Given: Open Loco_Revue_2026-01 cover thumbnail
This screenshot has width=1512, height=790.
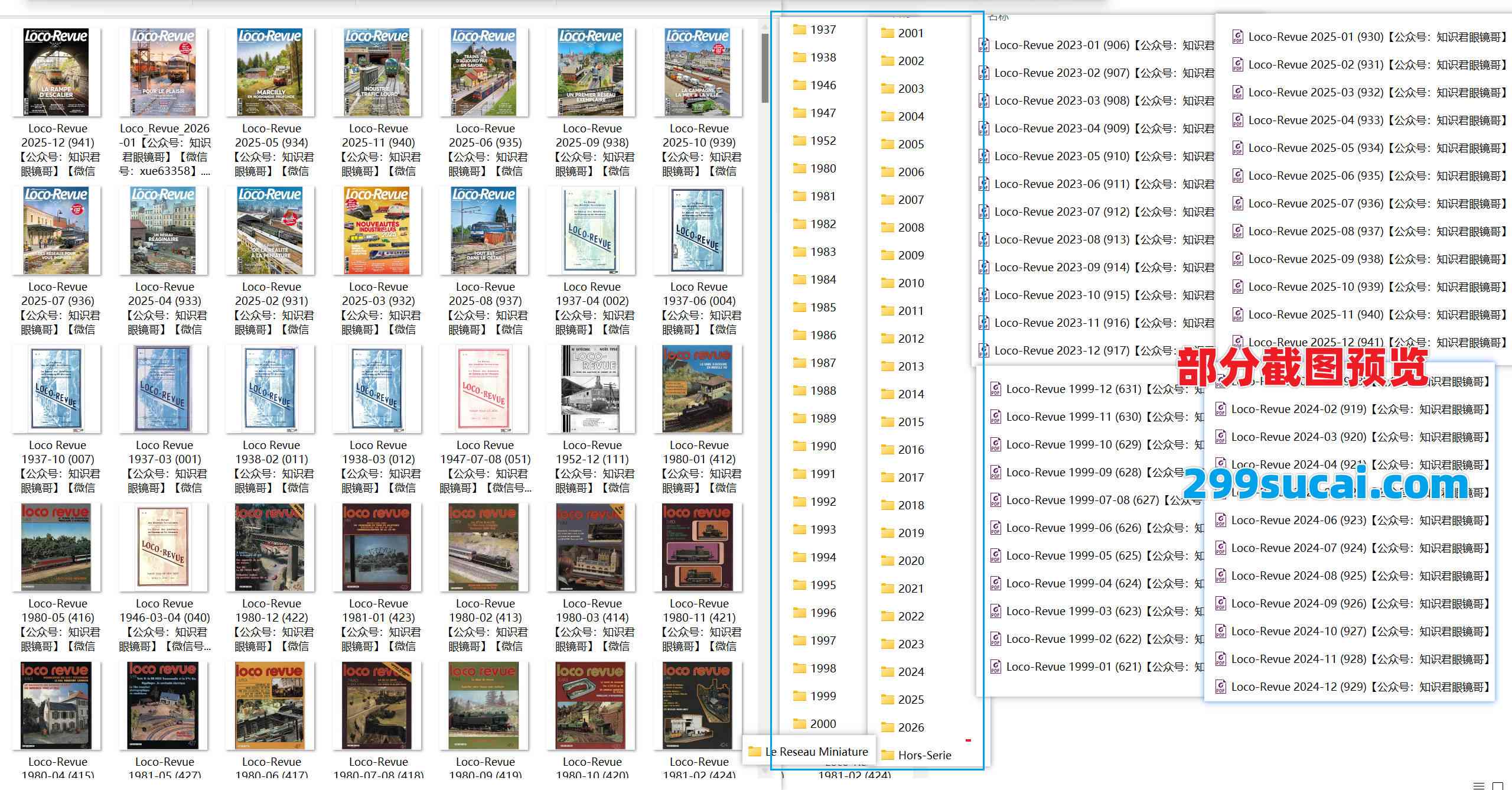Looking at the screenshot, I should point(164,72).
